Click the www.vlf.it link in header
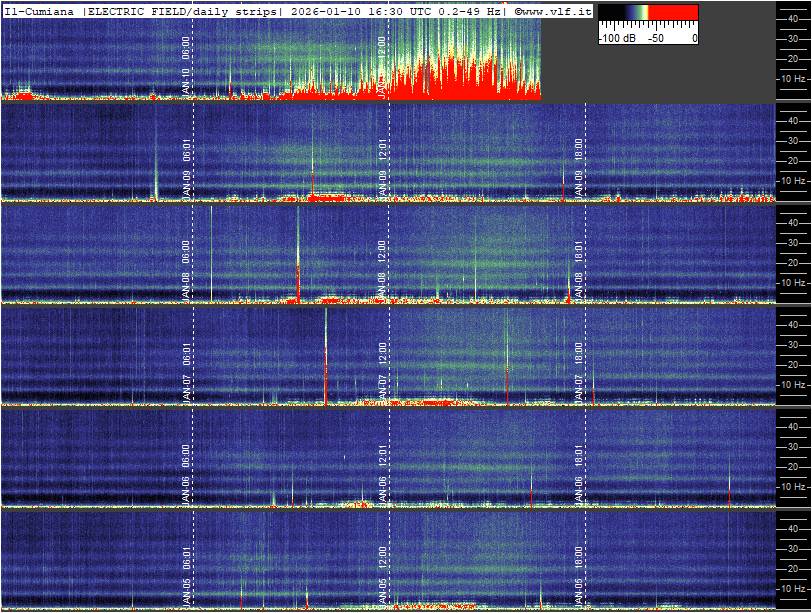 pos(555,10)
